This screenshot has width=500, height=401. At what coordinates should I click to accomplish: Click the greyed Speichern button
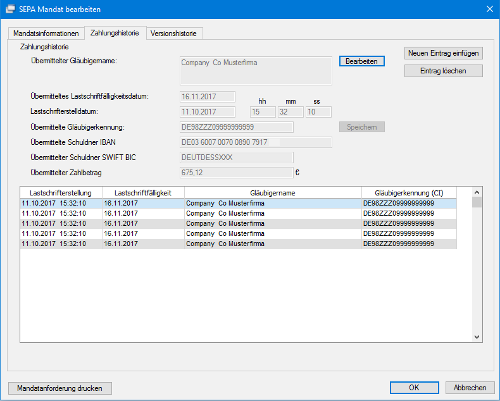pyautogui.click(x=362, y=127)
